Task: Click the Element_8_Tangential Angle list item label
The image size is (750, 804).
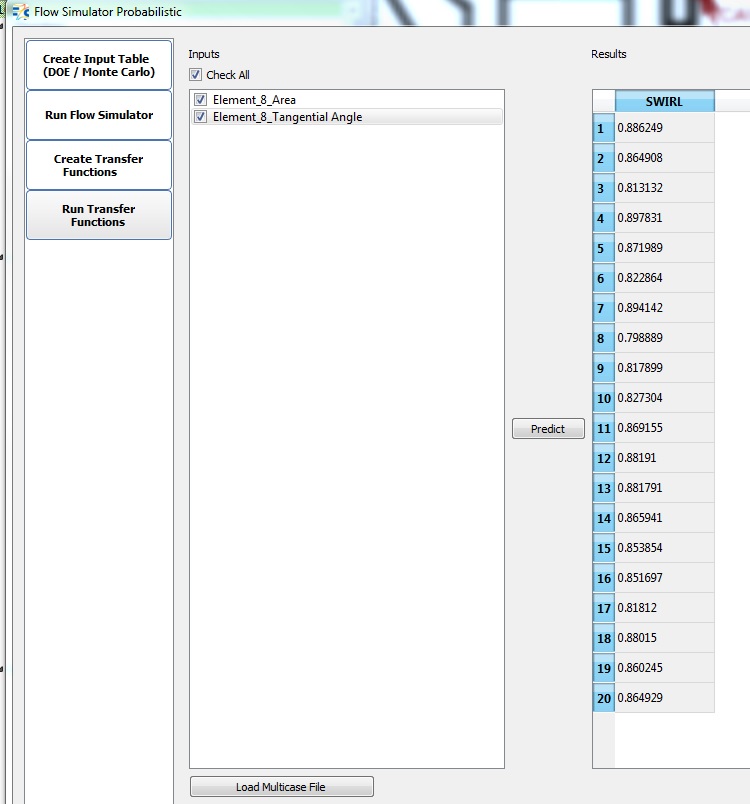Action: [x=287, y=117]
